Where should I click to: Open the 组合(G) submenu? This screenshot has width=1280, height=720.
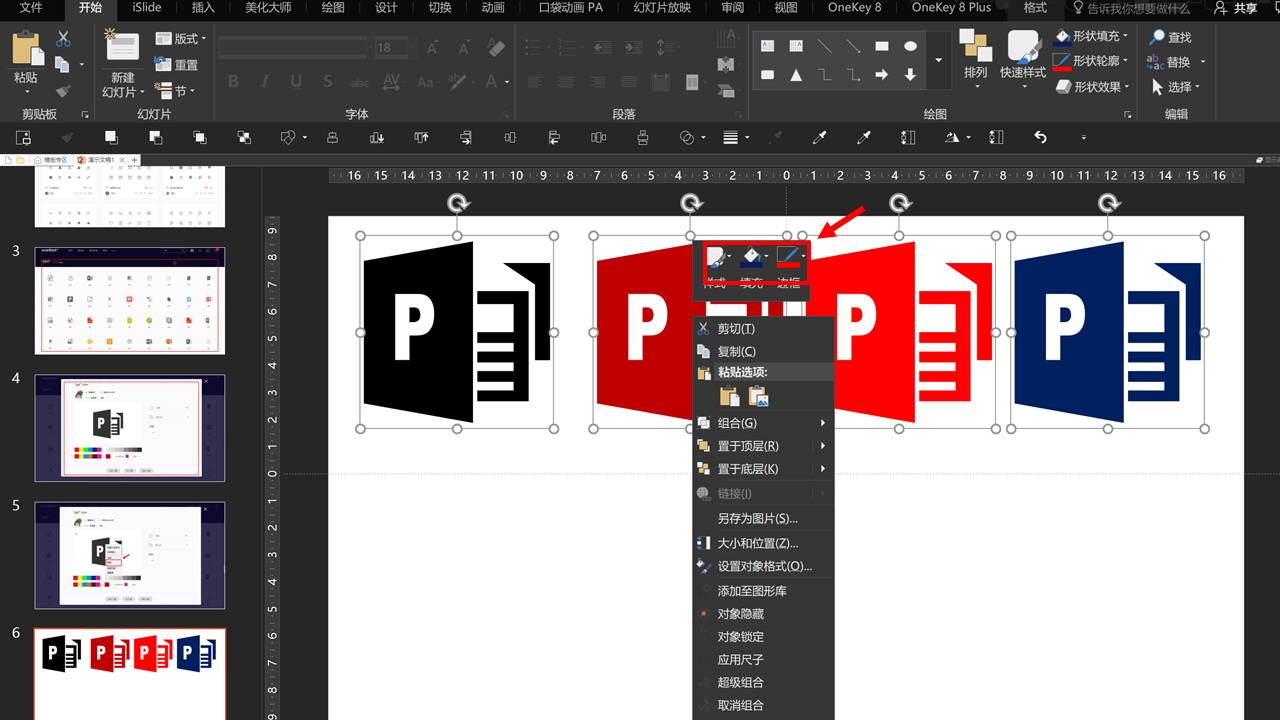[x=763, y=423]
